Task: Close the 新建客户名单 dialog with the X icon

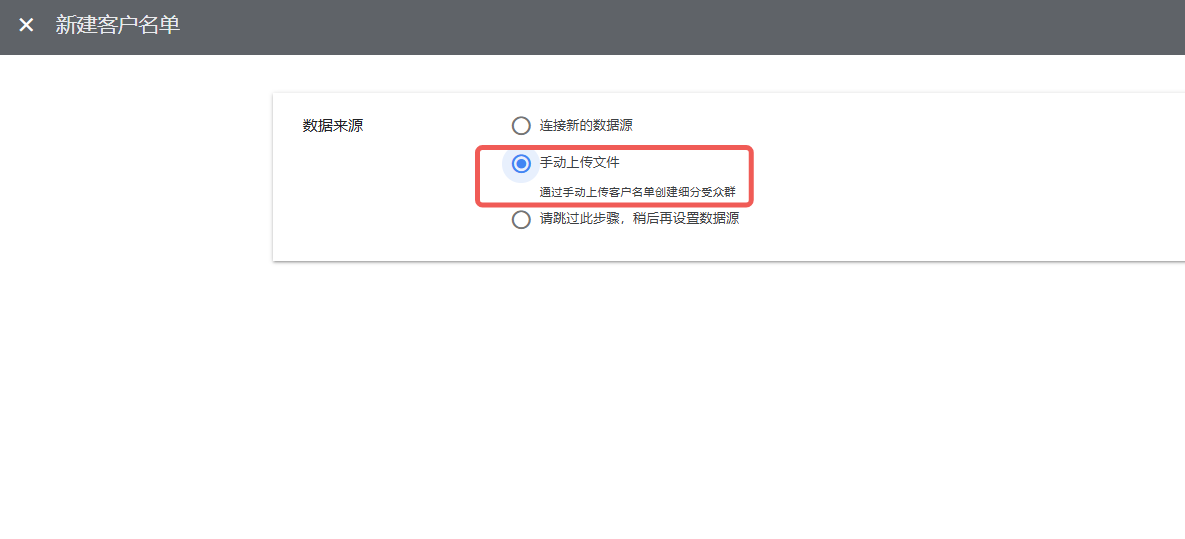Action: [26, 25]
